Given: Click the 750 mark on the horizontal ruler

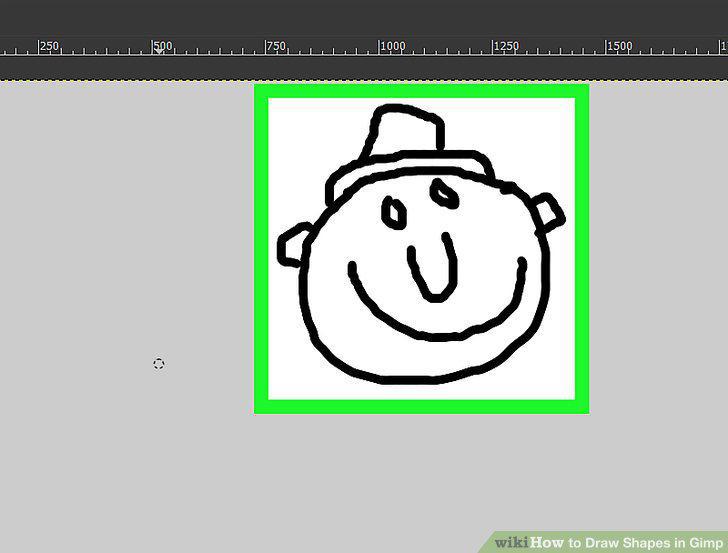Looking at the screenshot, I should (276, 46).
